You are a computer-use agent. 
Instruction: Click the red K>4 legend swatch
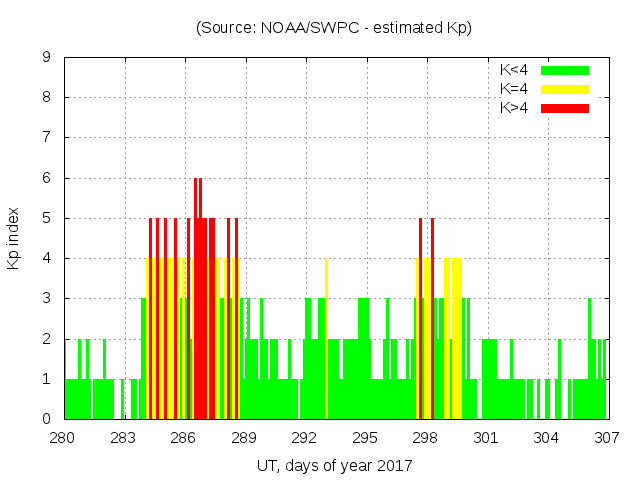[565, 107]
